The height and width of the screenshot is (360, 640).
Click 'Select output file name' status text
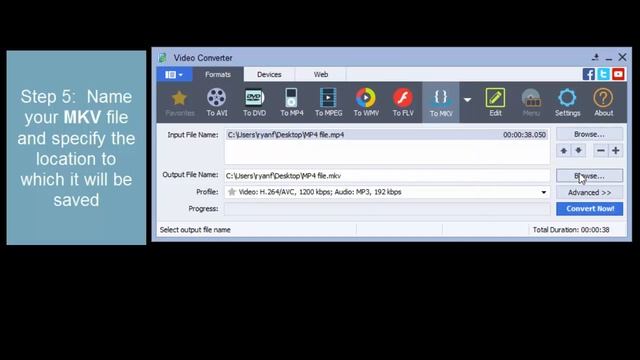click(195, 230)
